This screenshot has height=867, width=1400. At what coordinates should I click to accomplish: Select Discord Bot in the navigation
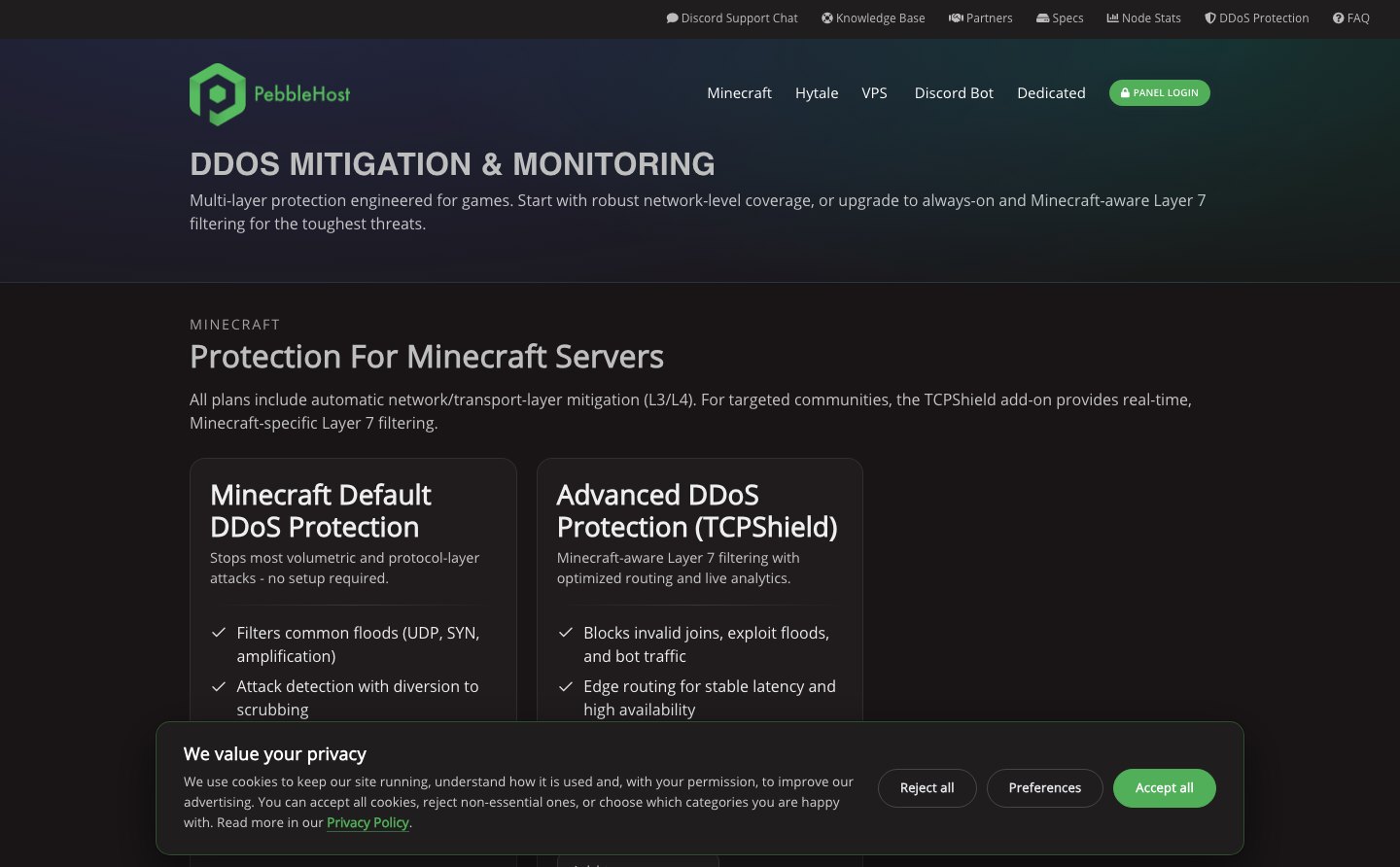[x=954, y=93]
